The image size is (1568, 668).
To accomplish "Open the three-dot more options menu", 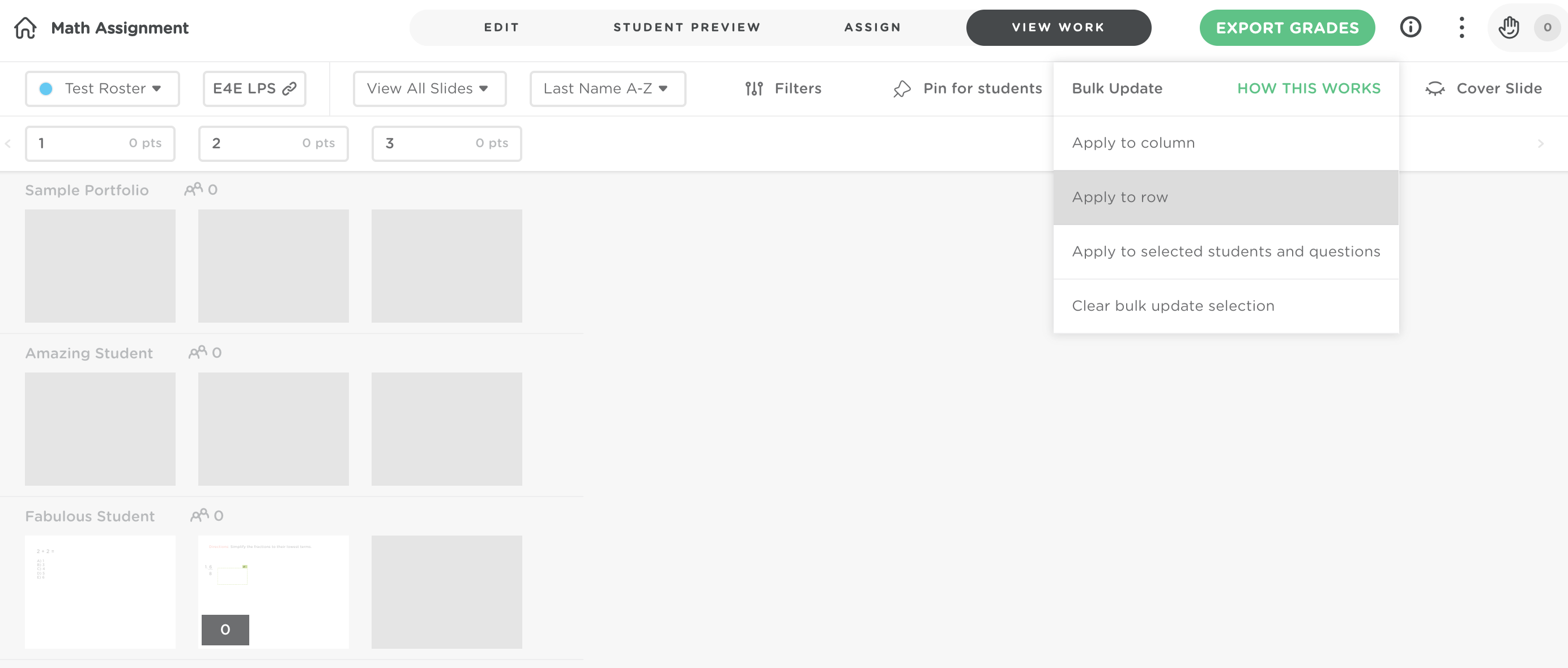I will tap(1461, 27).
